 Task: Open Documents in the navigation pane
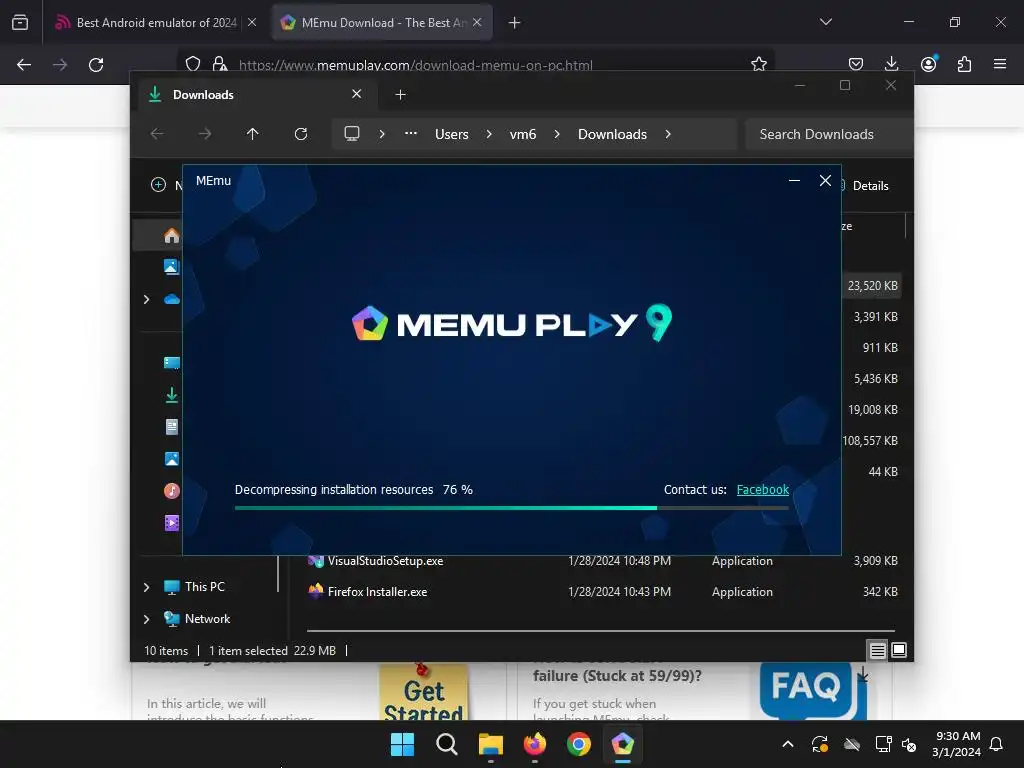point(172,427)
